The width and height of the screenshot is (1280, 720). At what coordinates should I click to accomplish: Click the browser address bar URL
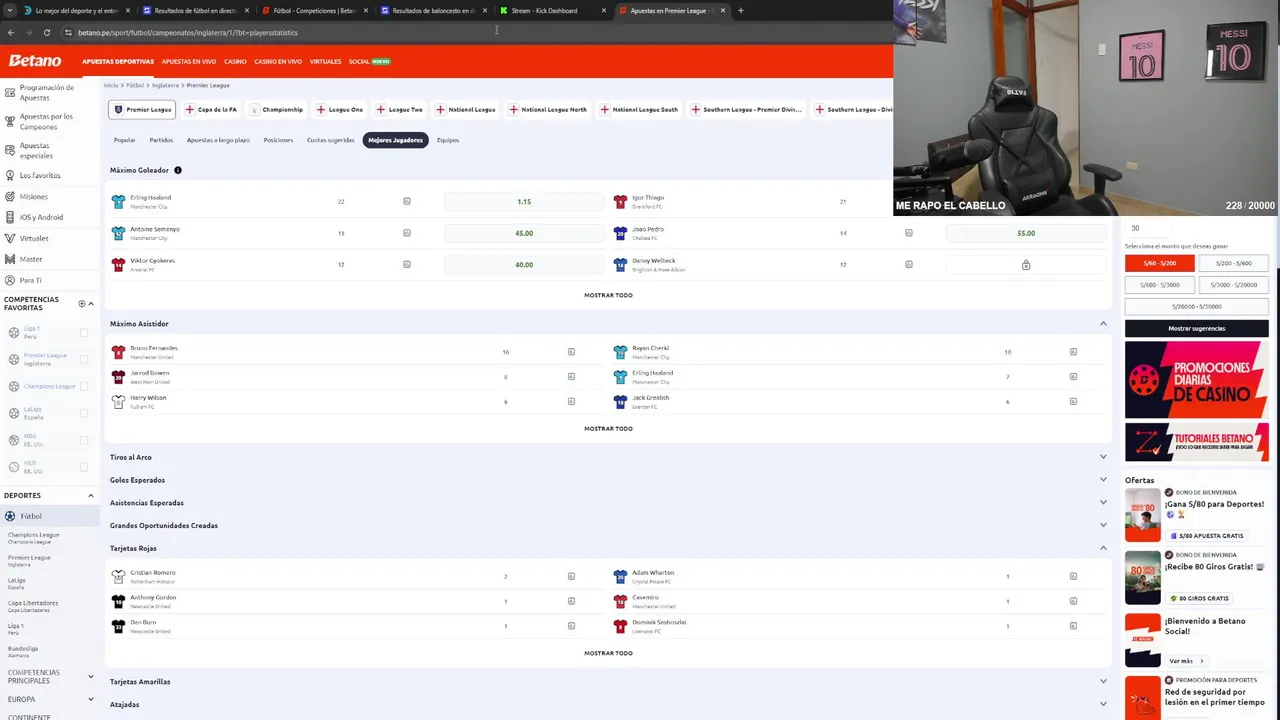pos(188,32)
